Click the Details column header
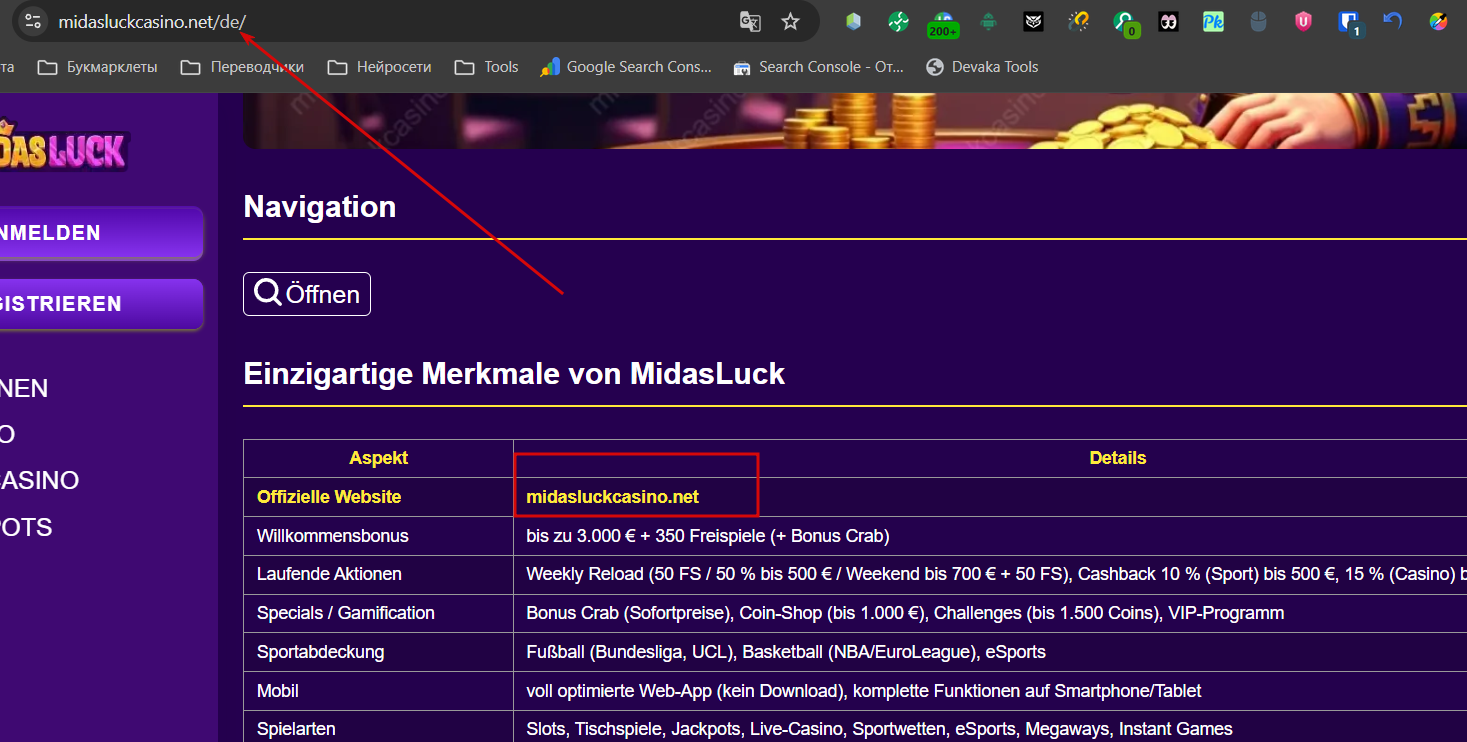1467x742 pixels. (x=1118, y=458)
